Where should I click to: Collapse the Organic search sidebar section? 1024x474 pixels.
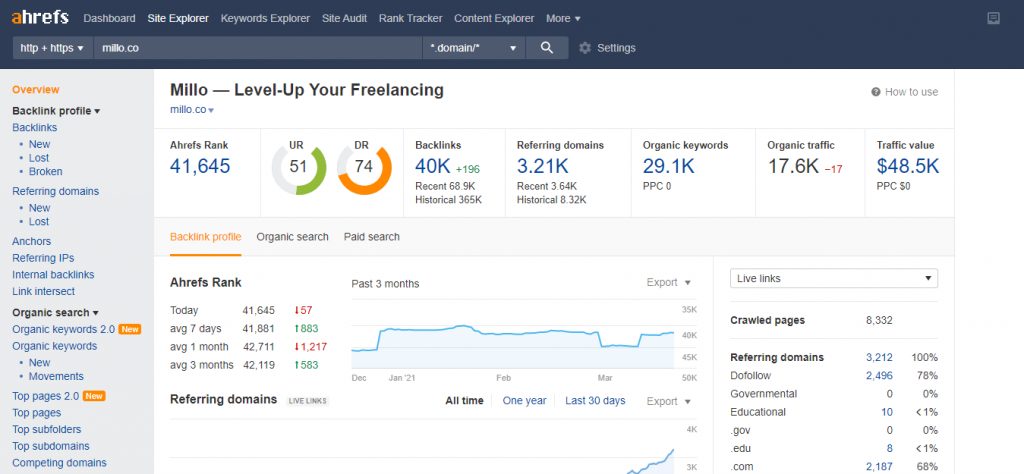pos(55,313)
